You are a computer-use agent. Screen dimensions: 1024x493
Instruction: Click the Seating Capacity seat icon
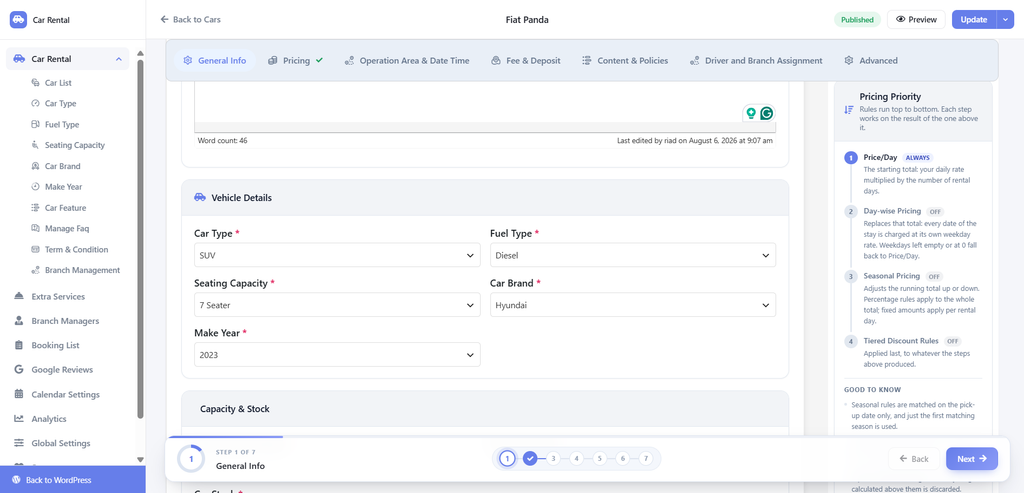pos(35,145)
